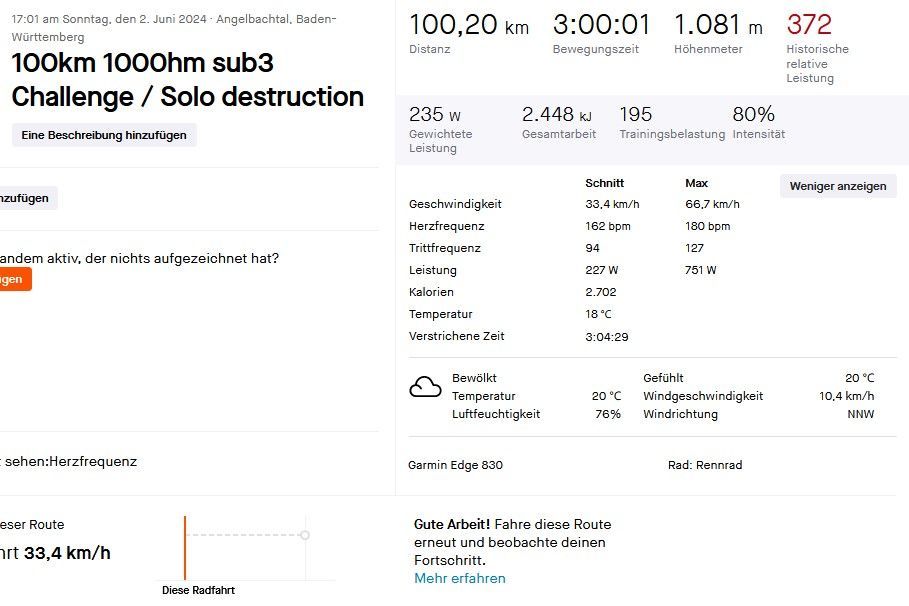The image size is (909, 606).
Task: Click the "Rad: Rennrad" bike label
Action: 705,465
